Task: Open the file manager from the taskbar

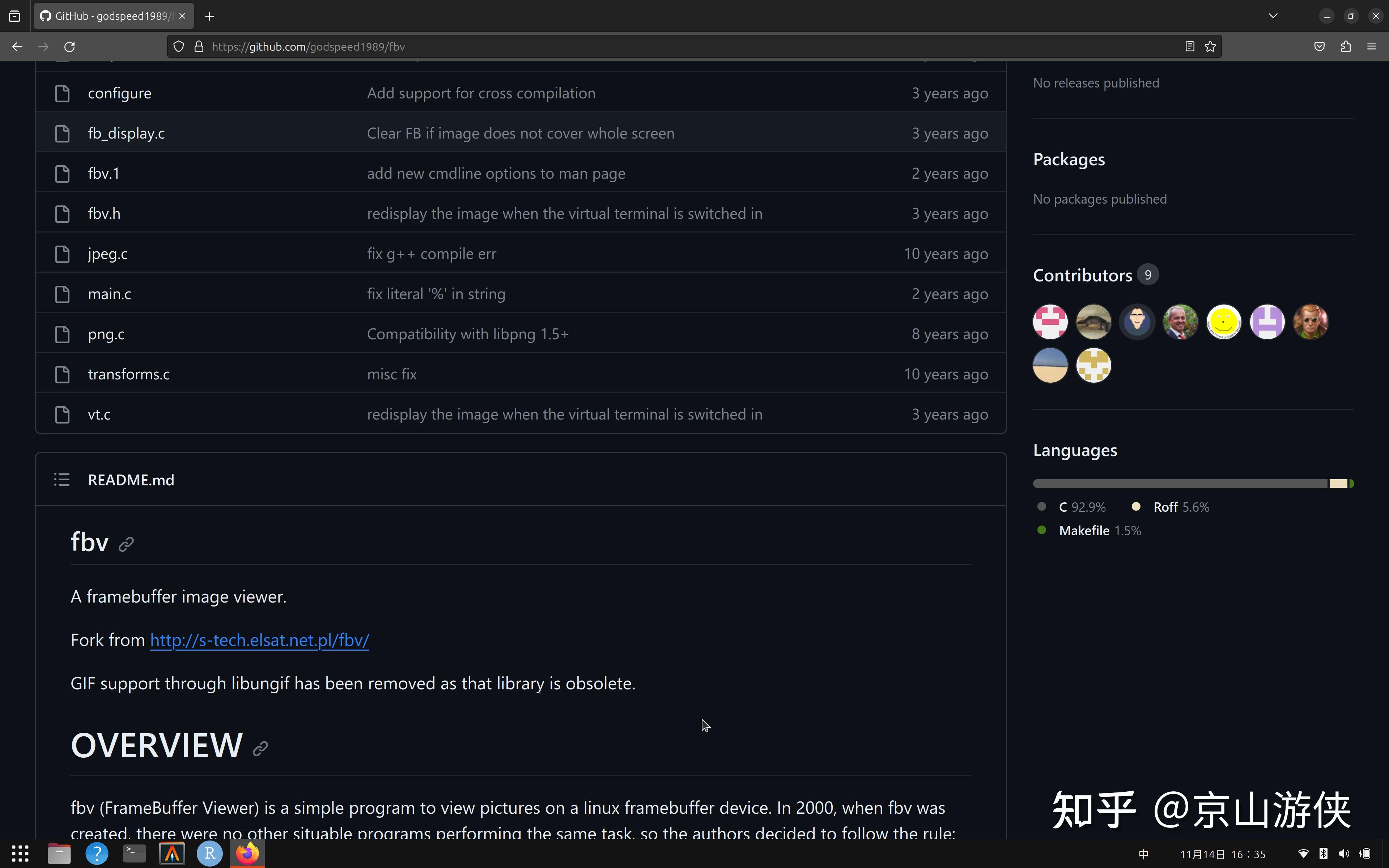Action: pyautogui.click(x=59, y=854)
